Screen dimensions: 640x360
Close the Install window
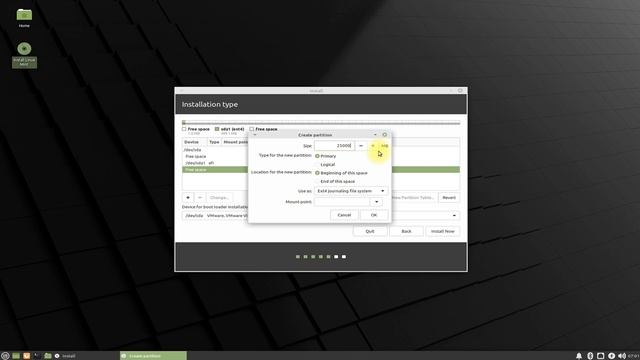tap(460, 91)
